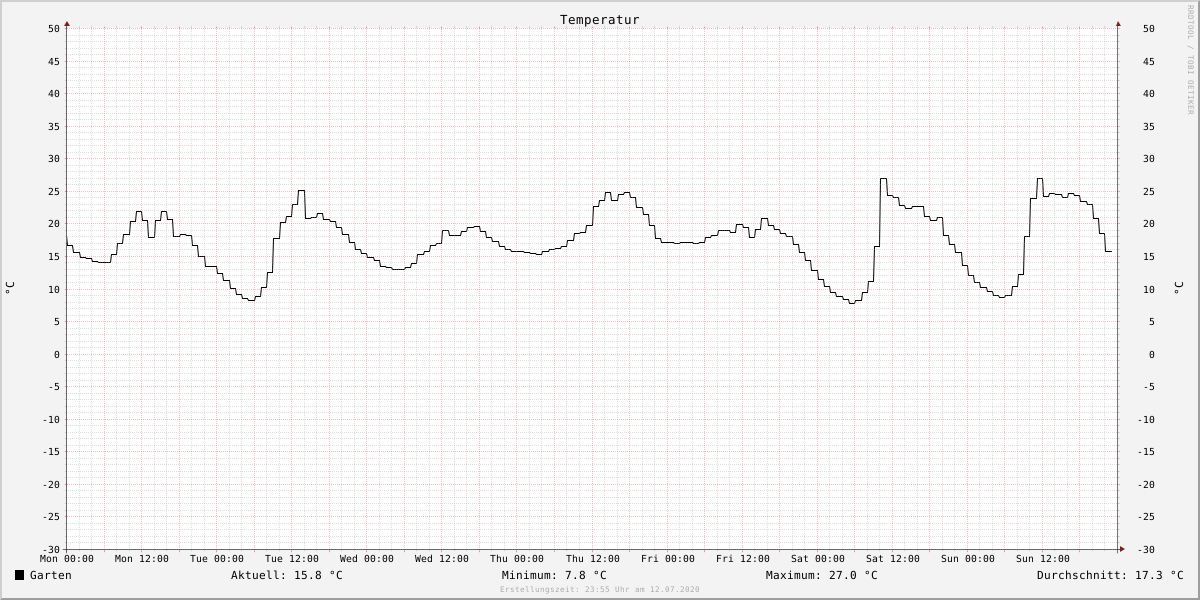Click the 30 label on left temperature axis
Image resolution: width=1200 pixels, height=600 pixels.
pos(54,159)
